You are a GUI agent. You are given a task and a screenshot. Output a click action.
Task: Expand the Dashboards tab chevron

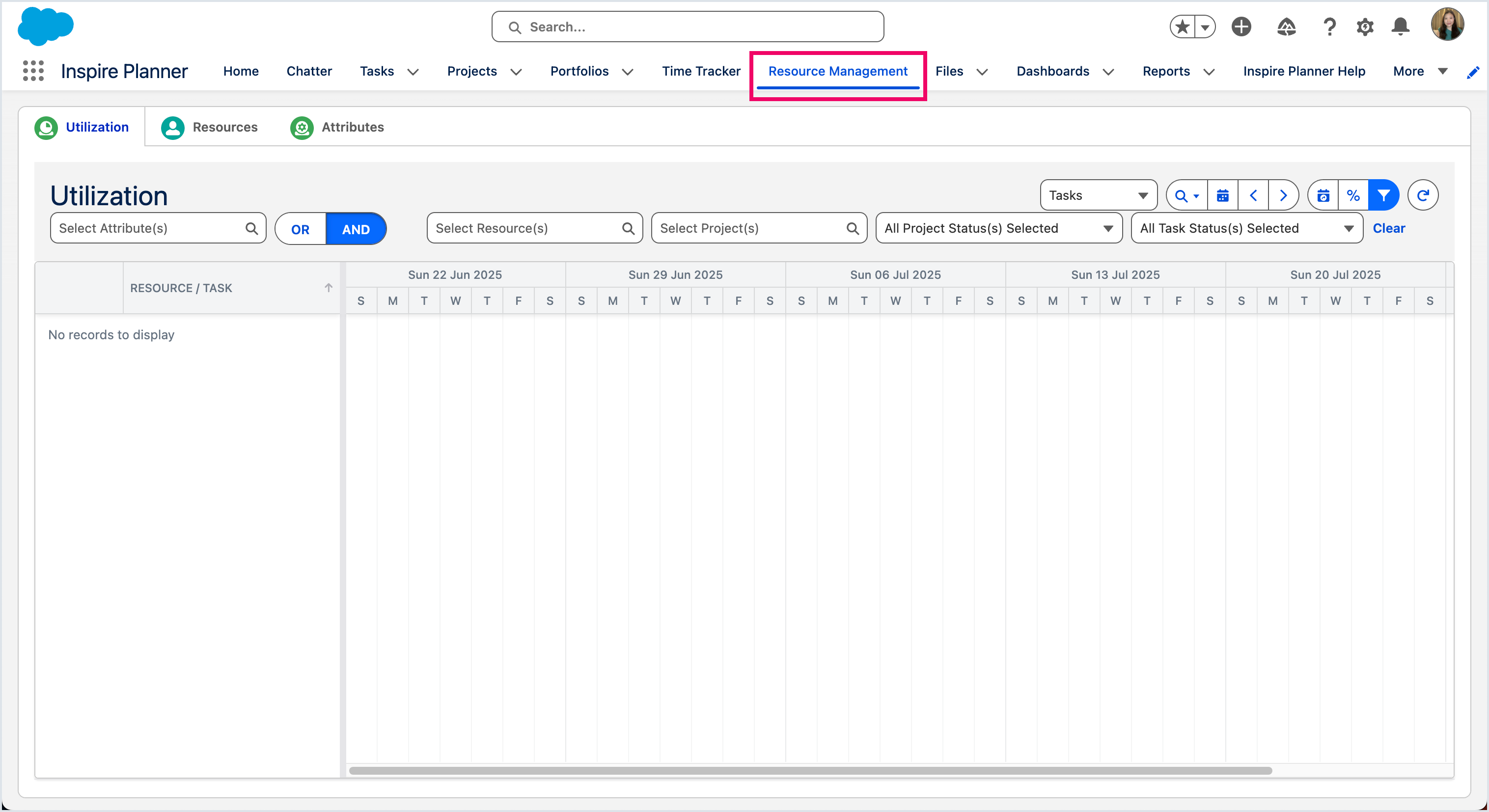pos(1108,72)
